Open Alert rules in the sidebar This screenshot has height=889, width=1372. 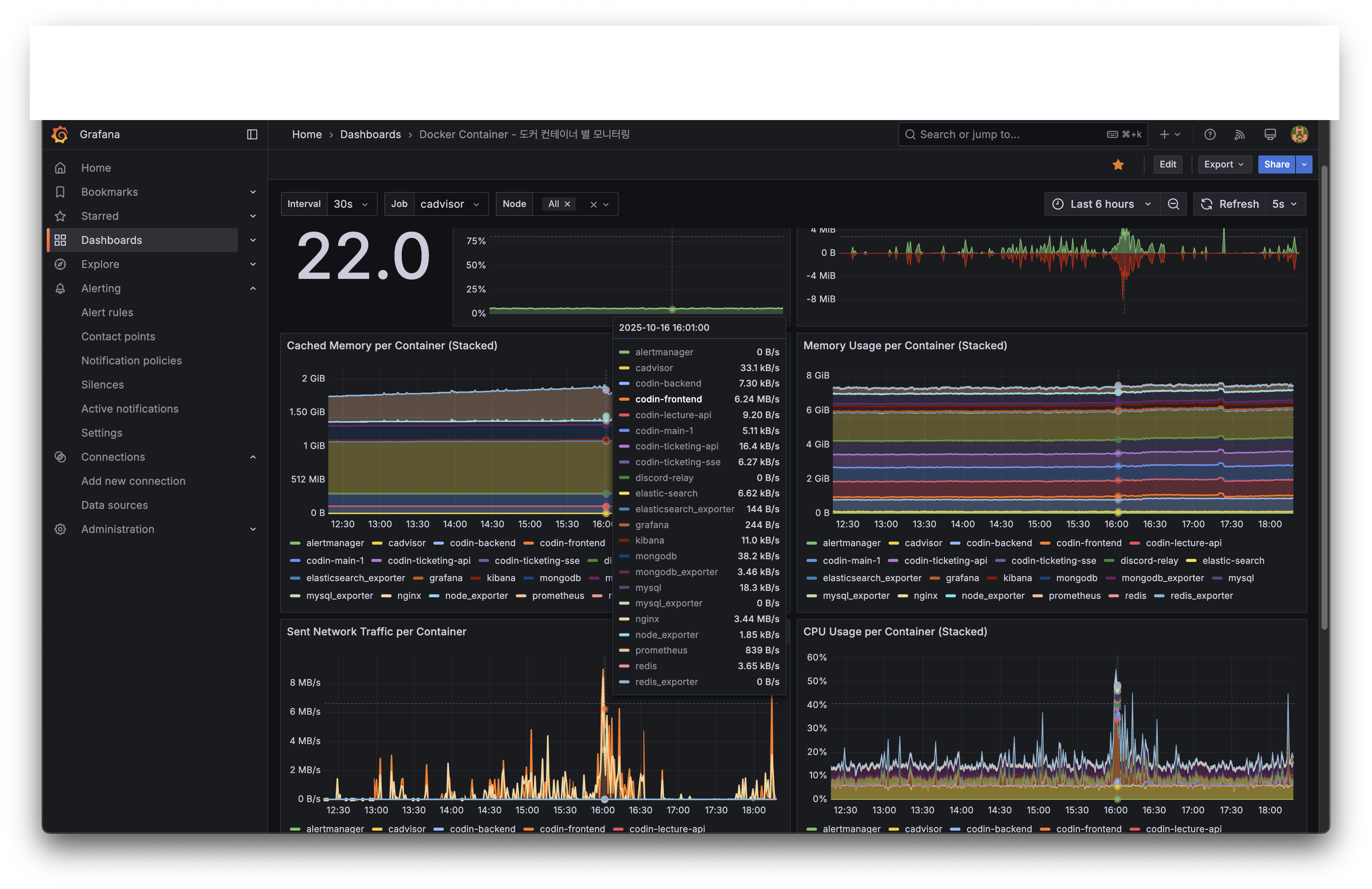coord(107,312)
